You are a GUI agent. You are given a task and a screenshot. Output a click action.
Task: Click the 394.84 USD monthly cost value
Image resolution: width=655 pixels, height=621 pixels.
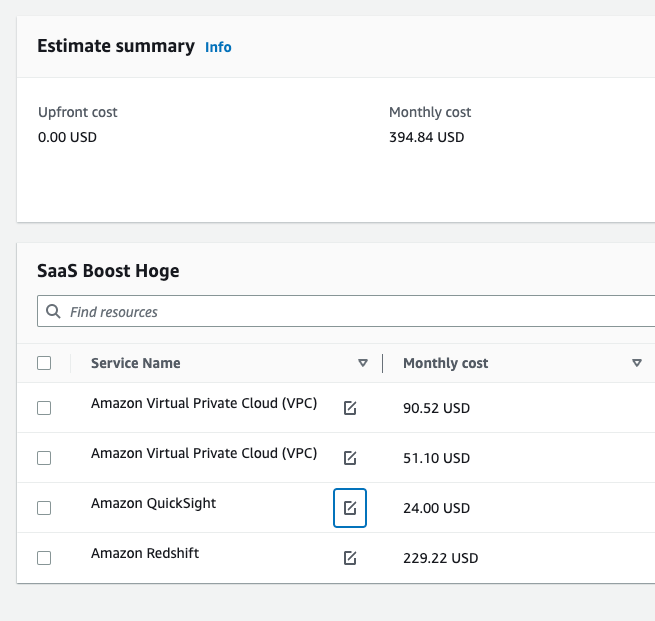427,137
